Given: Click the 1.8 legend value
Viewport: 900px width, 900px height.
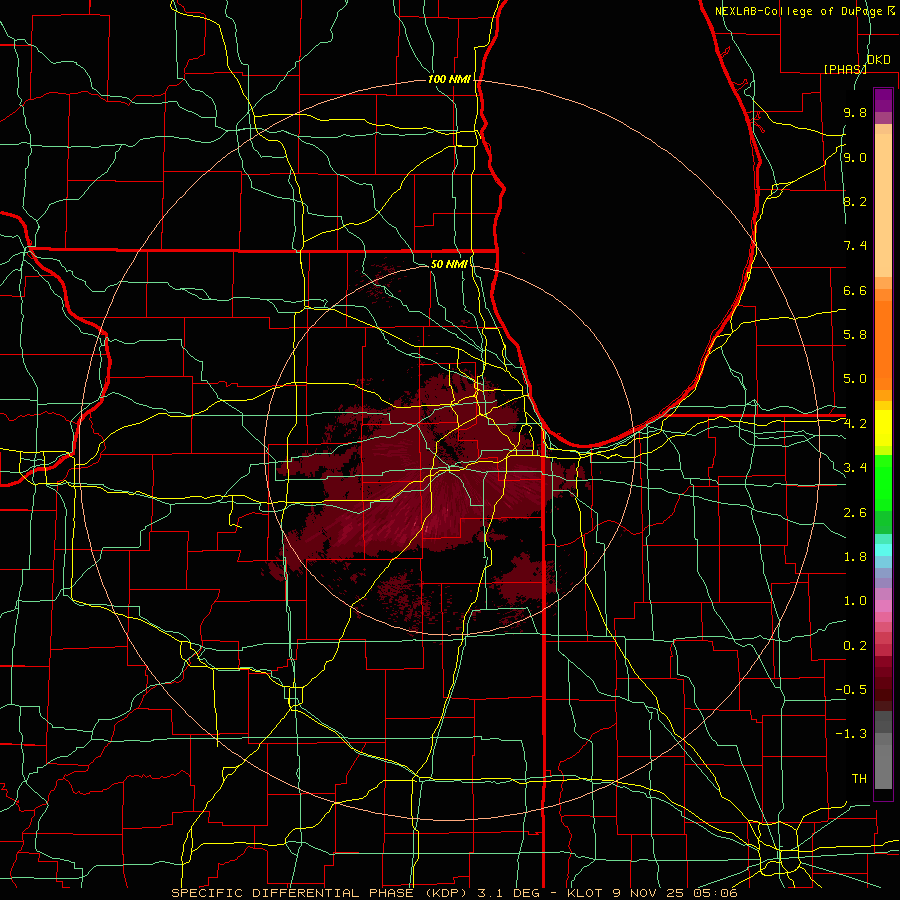Looking at the screenshot, I should click(x=855, y=557).
